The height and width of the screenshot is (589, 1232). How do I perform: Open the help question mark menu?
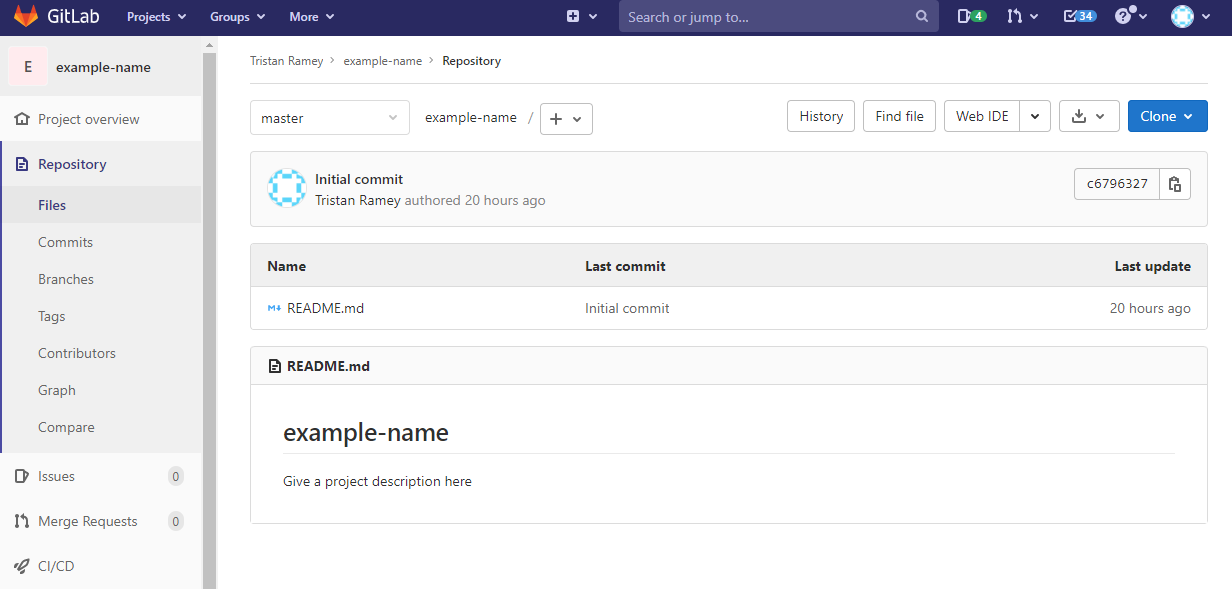[1130, 17]
